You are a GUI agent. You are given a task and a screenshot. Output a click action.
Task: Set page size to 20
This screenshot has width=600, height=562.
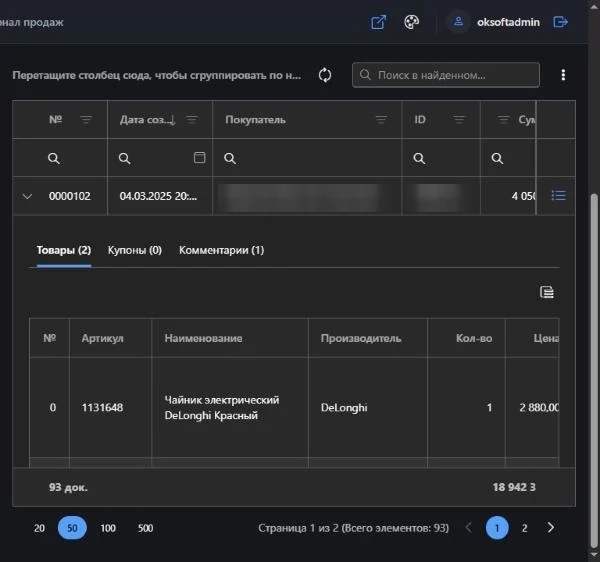pos(39,528)
